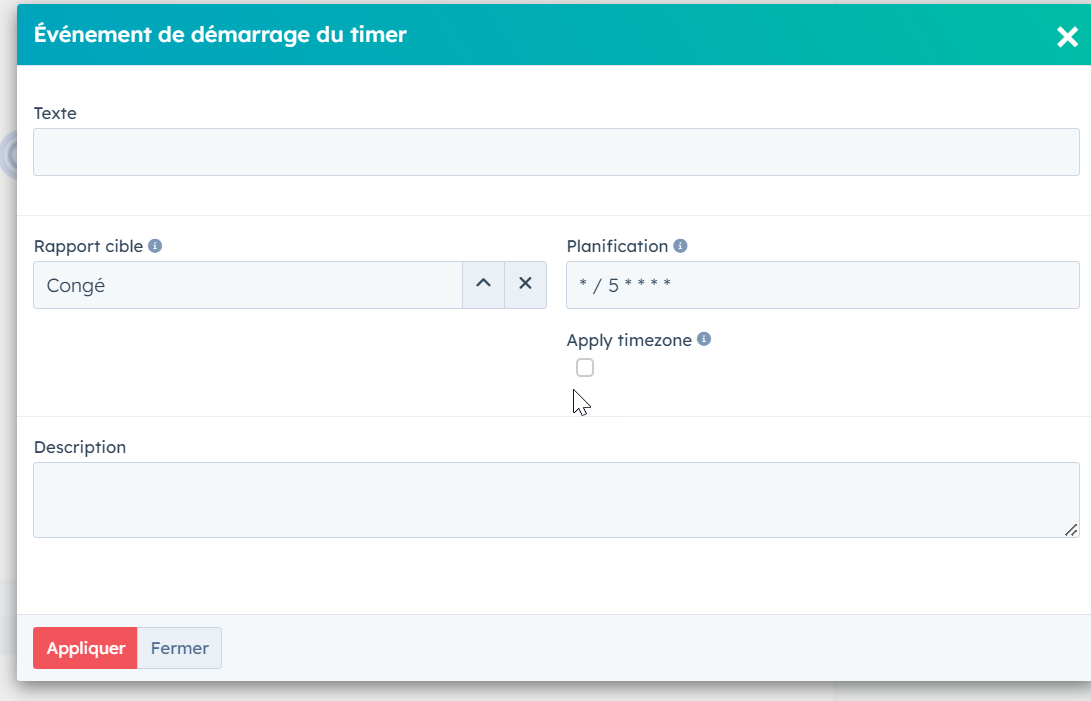1091x701 pixels.
Task: Click the Rapport cible label
Action: 88,246
